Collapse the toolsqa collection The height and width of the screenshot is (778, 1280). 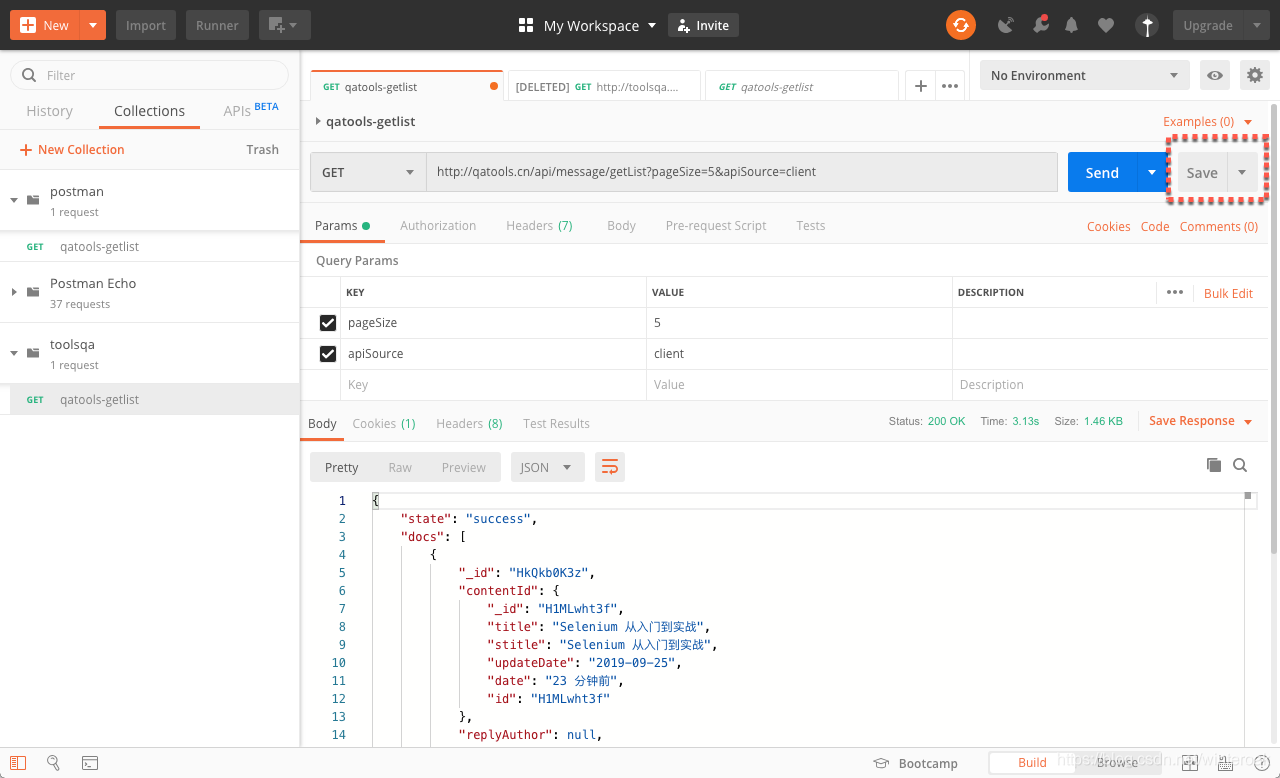point(14,353)
